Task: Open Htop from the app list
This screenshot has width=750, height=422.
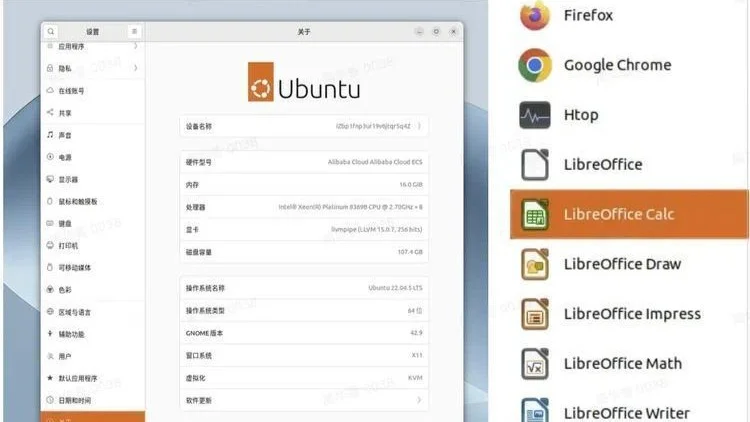Action: point(535,115)
